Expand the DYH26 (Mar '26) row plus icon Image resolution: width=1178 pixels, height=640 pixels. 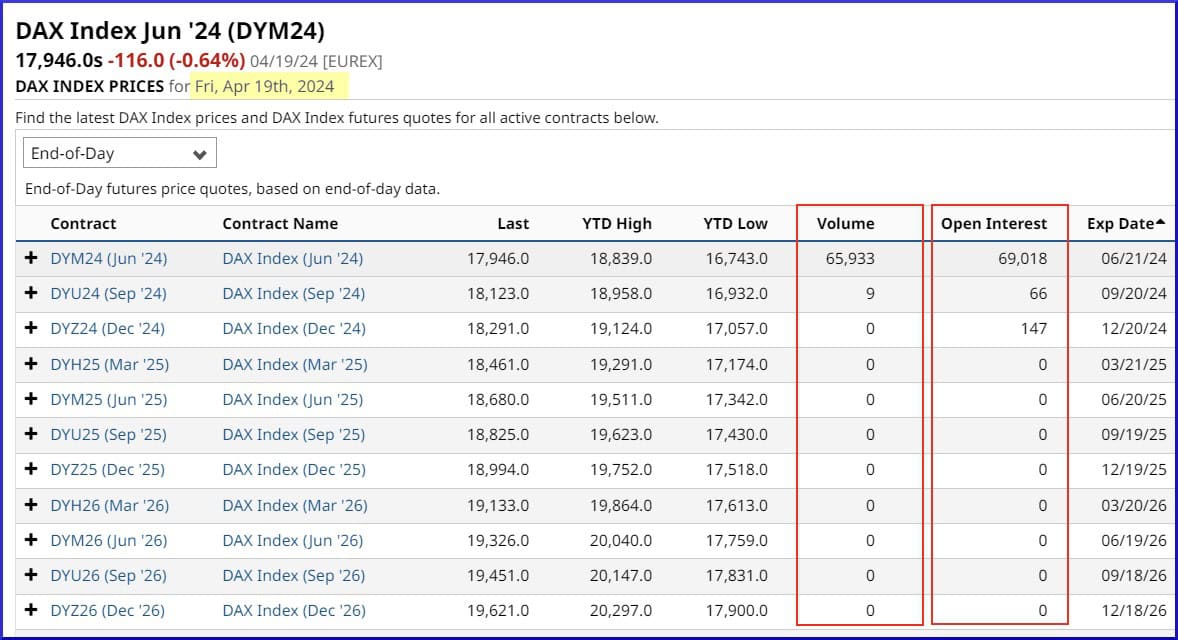(32, 505)
